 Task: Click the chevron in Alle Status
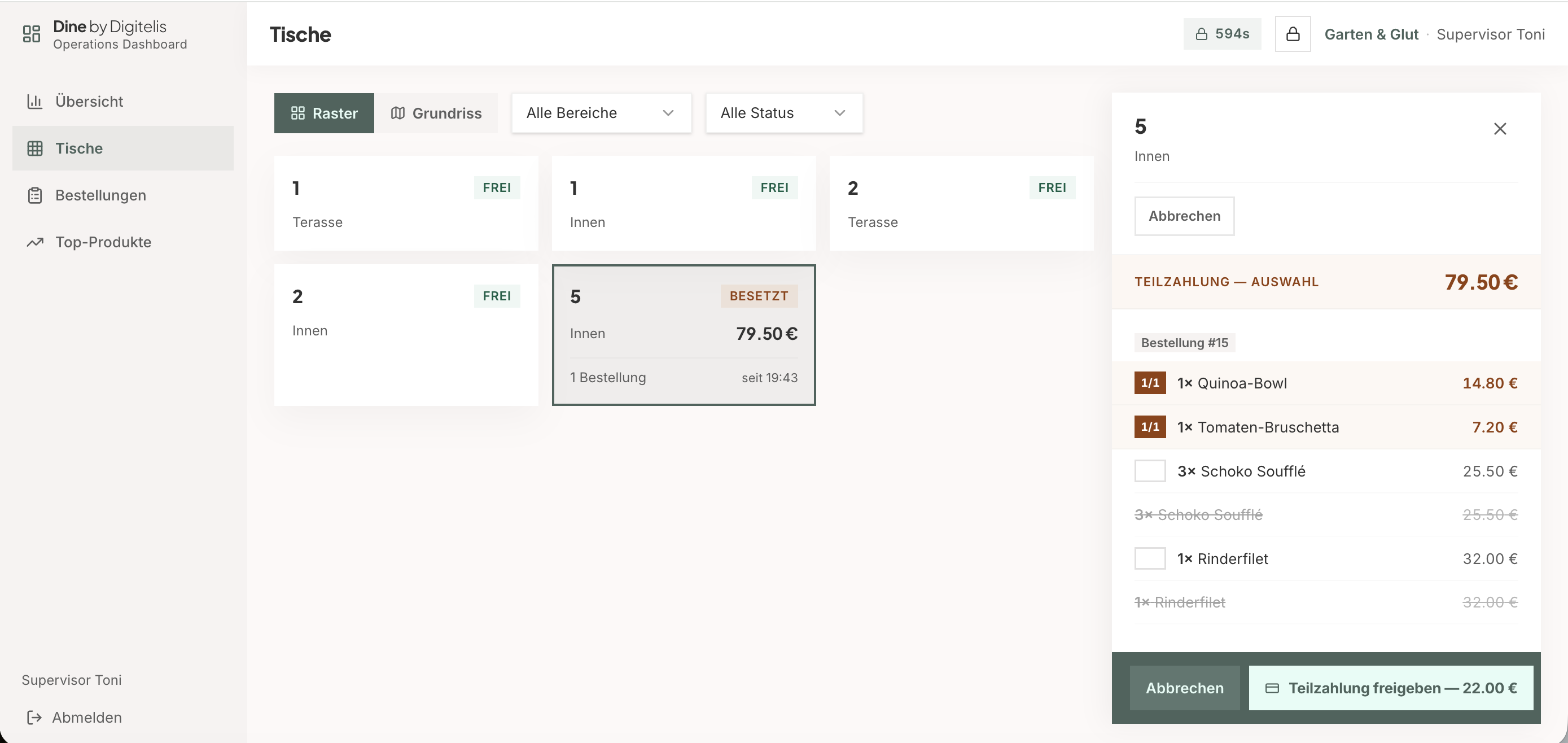point(840,113)
